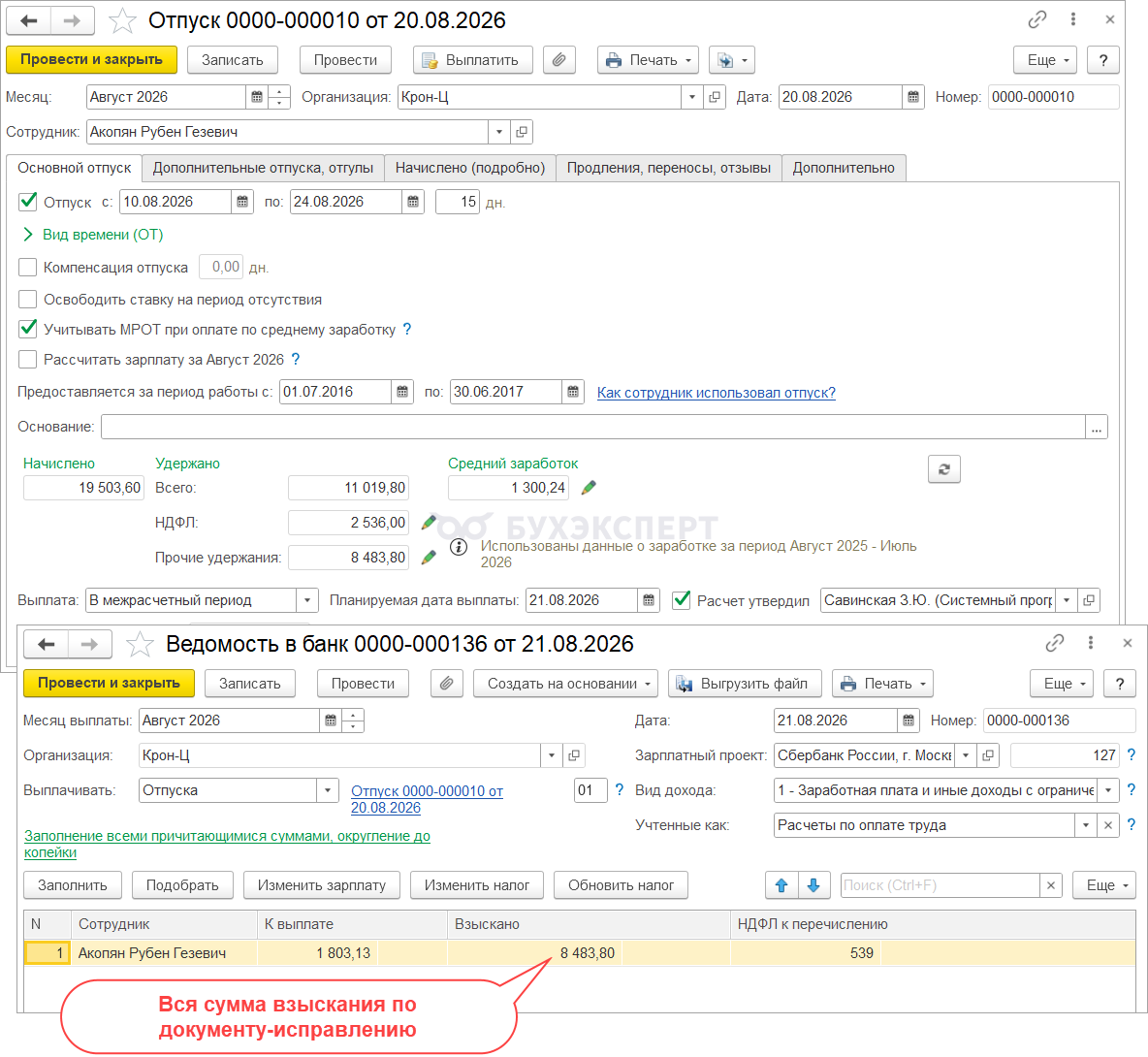Screen dimensions: 1148x1057
Task: Switch to the Основной отпуск tab
Action: pyautogui.click(x=75, y=168)
